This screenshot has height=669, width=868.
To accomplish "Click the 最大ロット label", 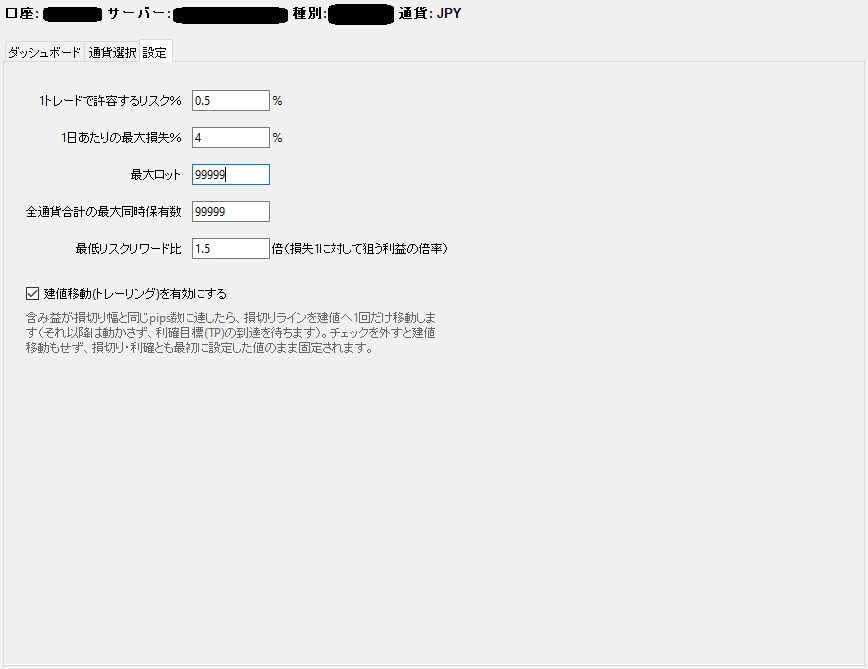I will point(156,175).
